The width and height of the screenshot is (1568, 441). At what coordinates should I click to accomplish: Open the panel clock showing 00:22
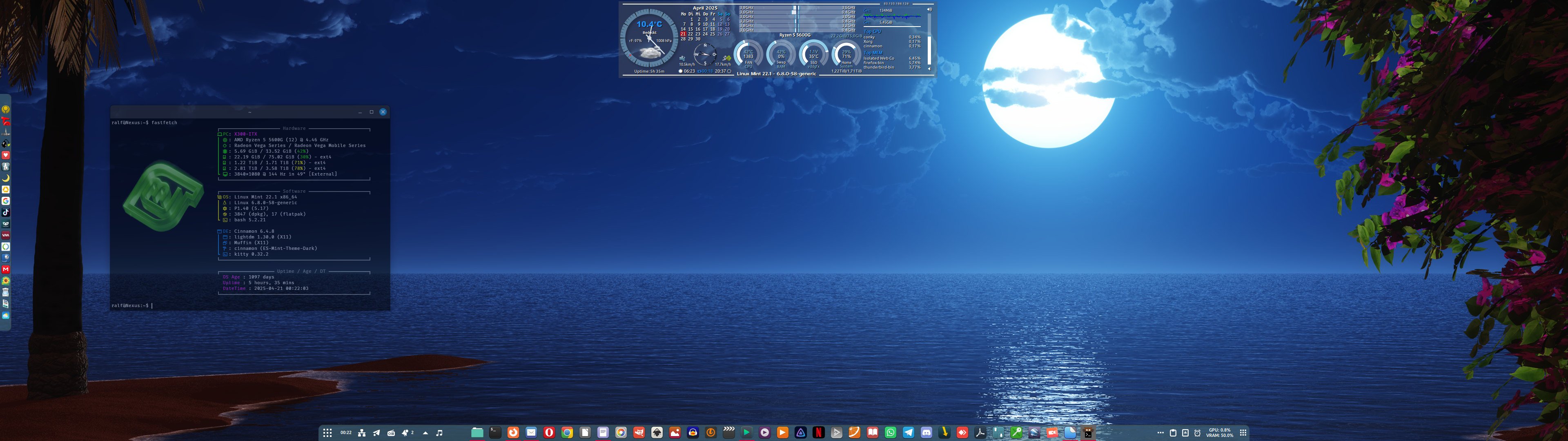pyautogui.click(x=346, y=432)
